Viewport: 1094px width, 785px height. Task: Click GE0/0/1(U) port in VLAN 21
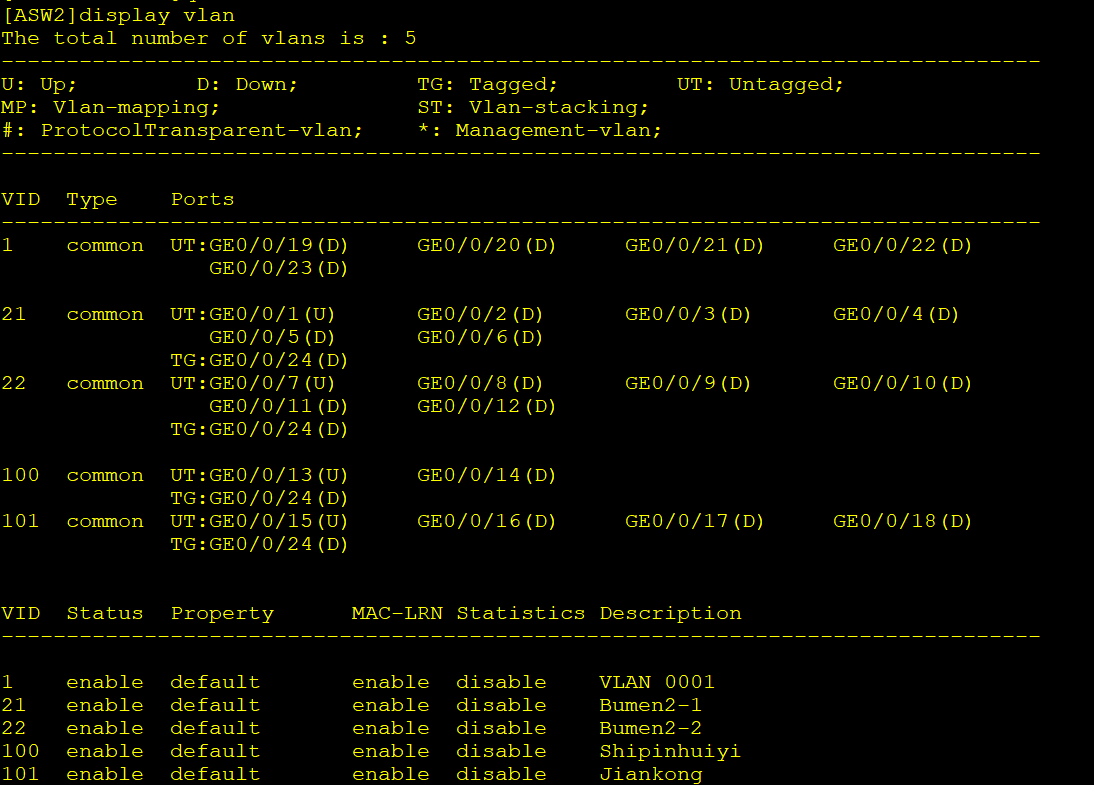(x=272, y=315)
